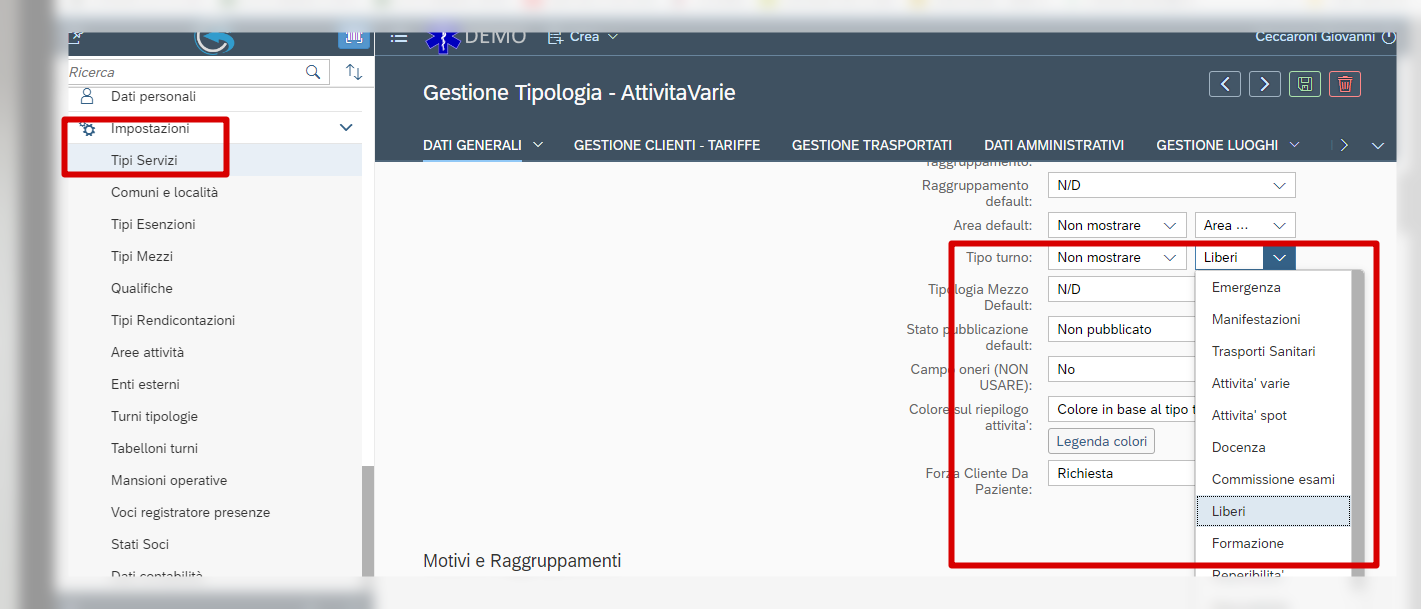Open the Raggruppamento default dropdown
The image size is (1421, 609).
[1171, 185]
